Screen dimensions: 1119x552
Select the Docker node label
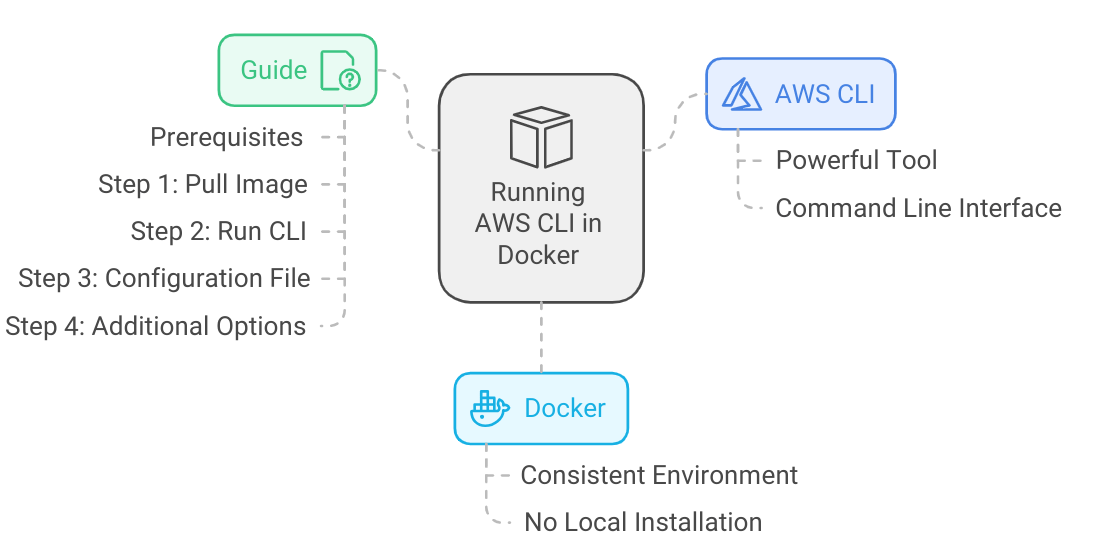pyautogui.click(x=564, y=408)
